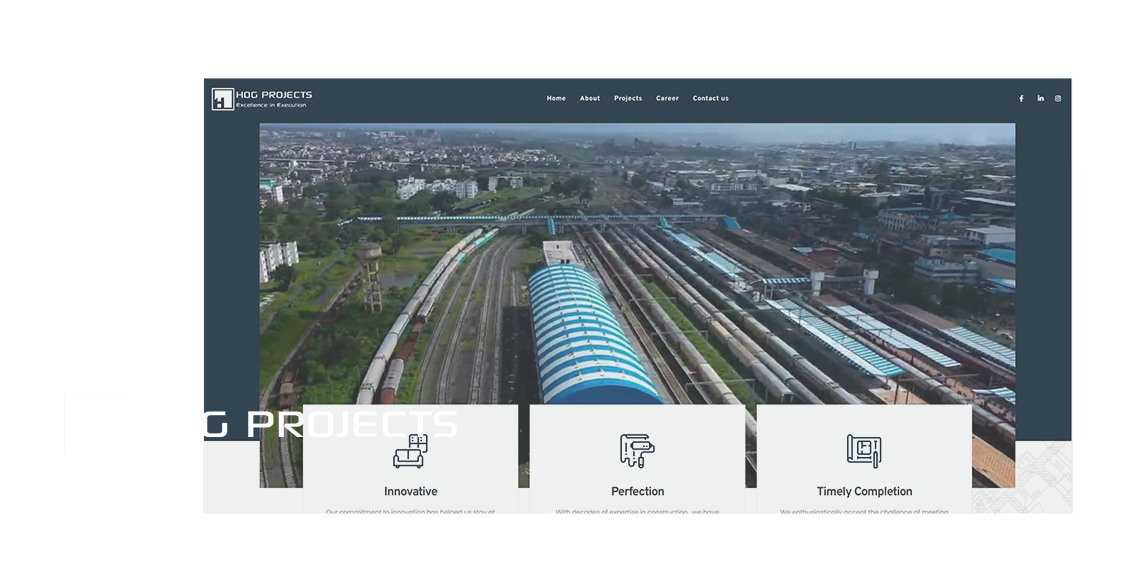This screenshot has width=1122, height=567.
Task: Select the Innovative card heading
Action: (411, 491)
